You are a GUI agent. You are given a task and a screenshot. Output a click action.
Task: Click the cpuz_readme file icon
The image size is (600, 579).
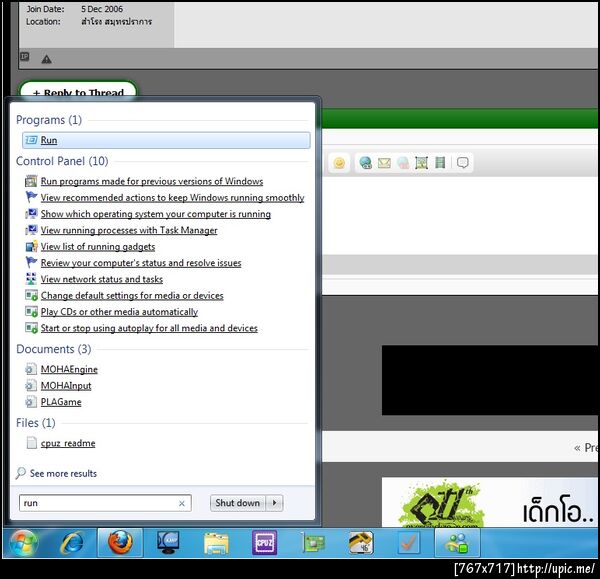[31, 443]
